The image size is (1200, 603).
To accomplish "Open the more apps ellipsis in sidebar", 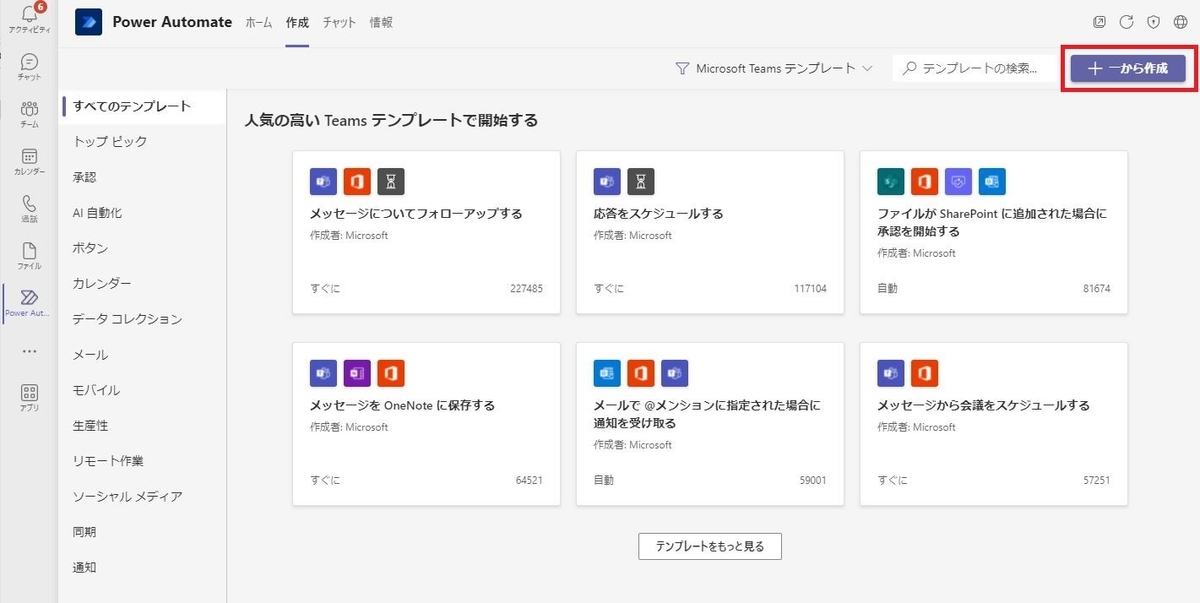I will click(29, 351).
